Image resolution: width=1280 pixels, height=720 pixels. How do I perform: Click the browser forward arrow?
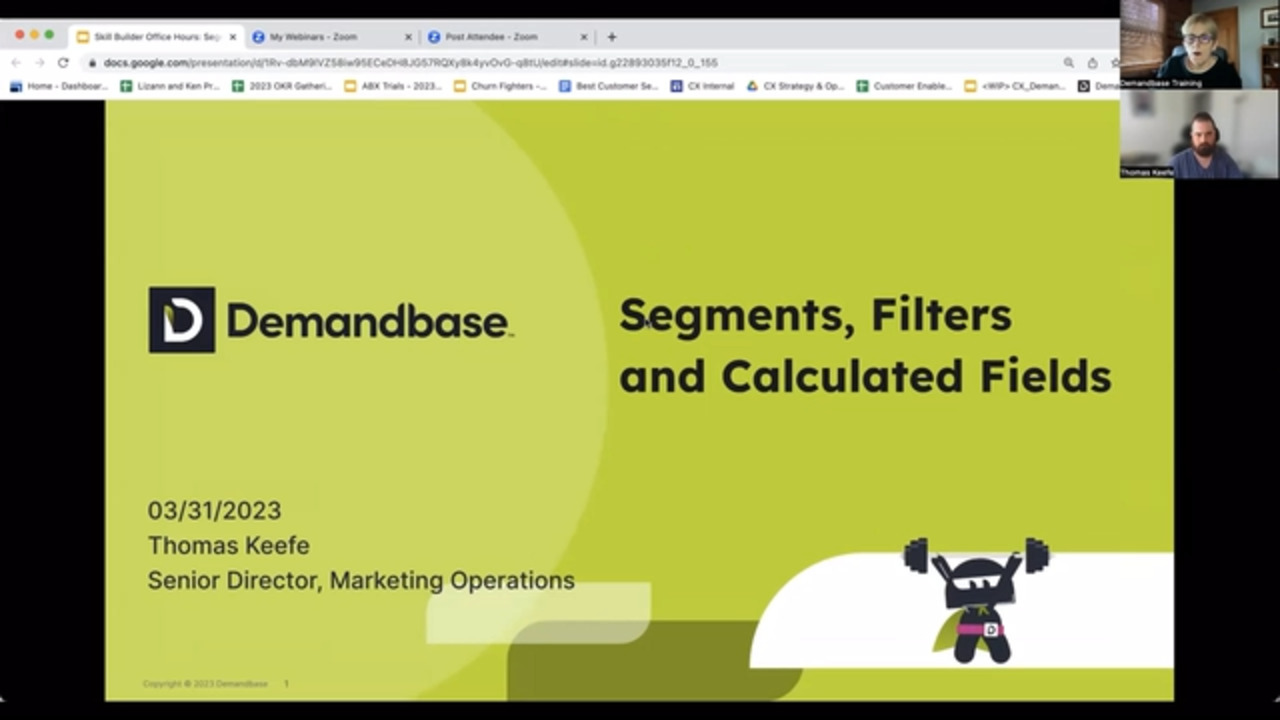39,62
